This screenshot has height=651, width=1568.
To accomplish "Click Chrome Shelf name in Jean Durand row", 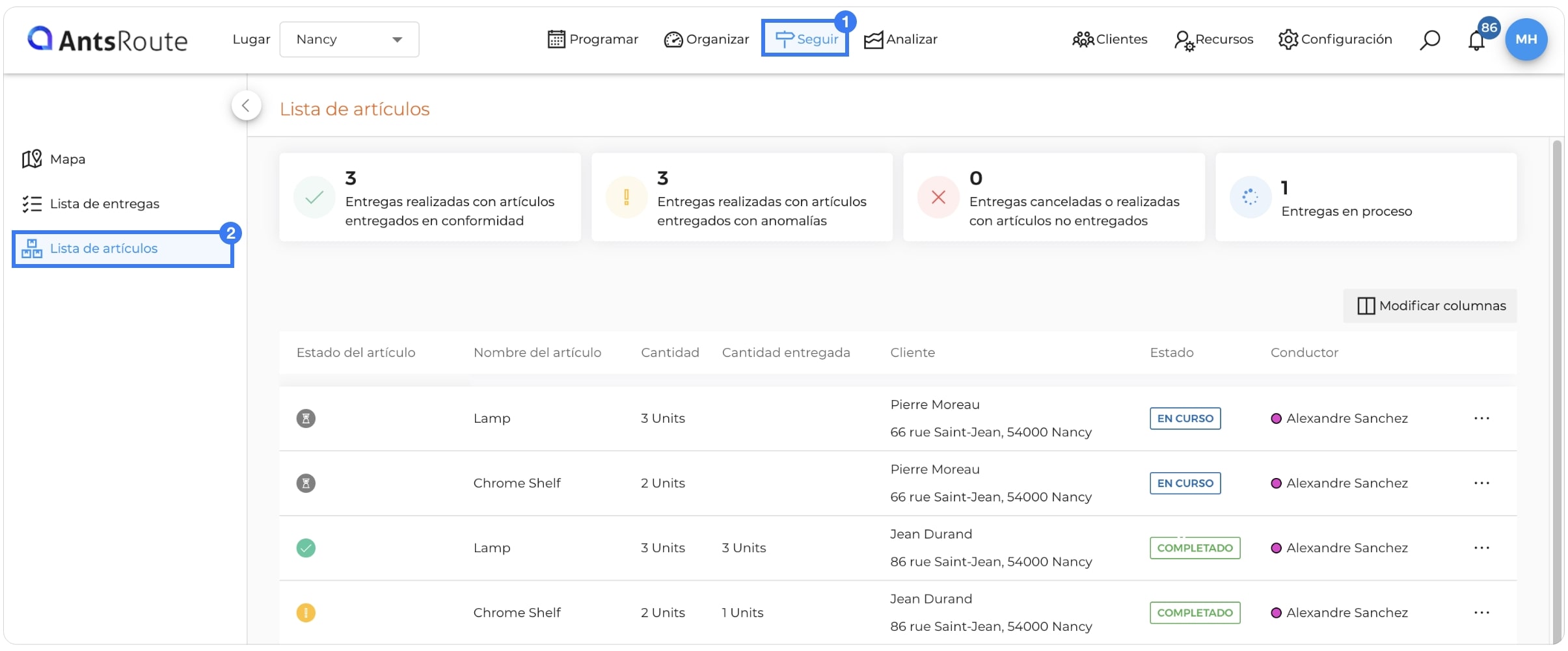I will point(517,613).
